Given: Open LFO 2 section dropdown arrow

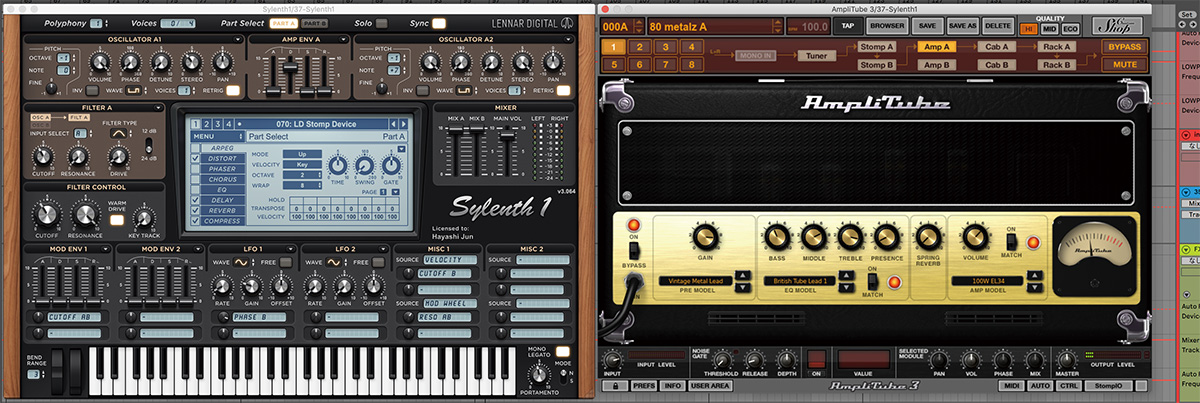Looking at the screenshot, I should tap(385, 248).
